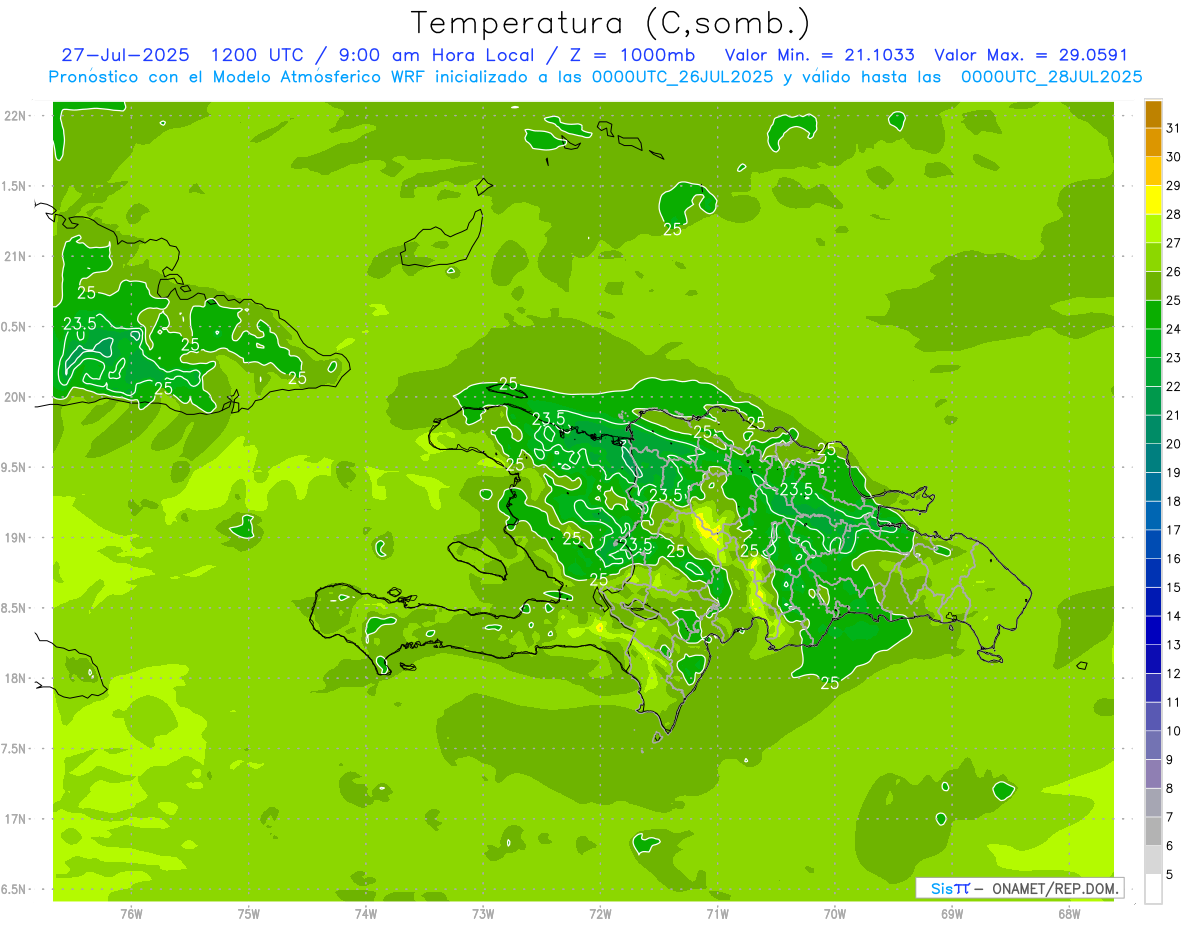Viewport: 1200px width, 927px height.
Task: Click the model initialization time 0000UTC_26JUL2025
Action: coord(683,77)
